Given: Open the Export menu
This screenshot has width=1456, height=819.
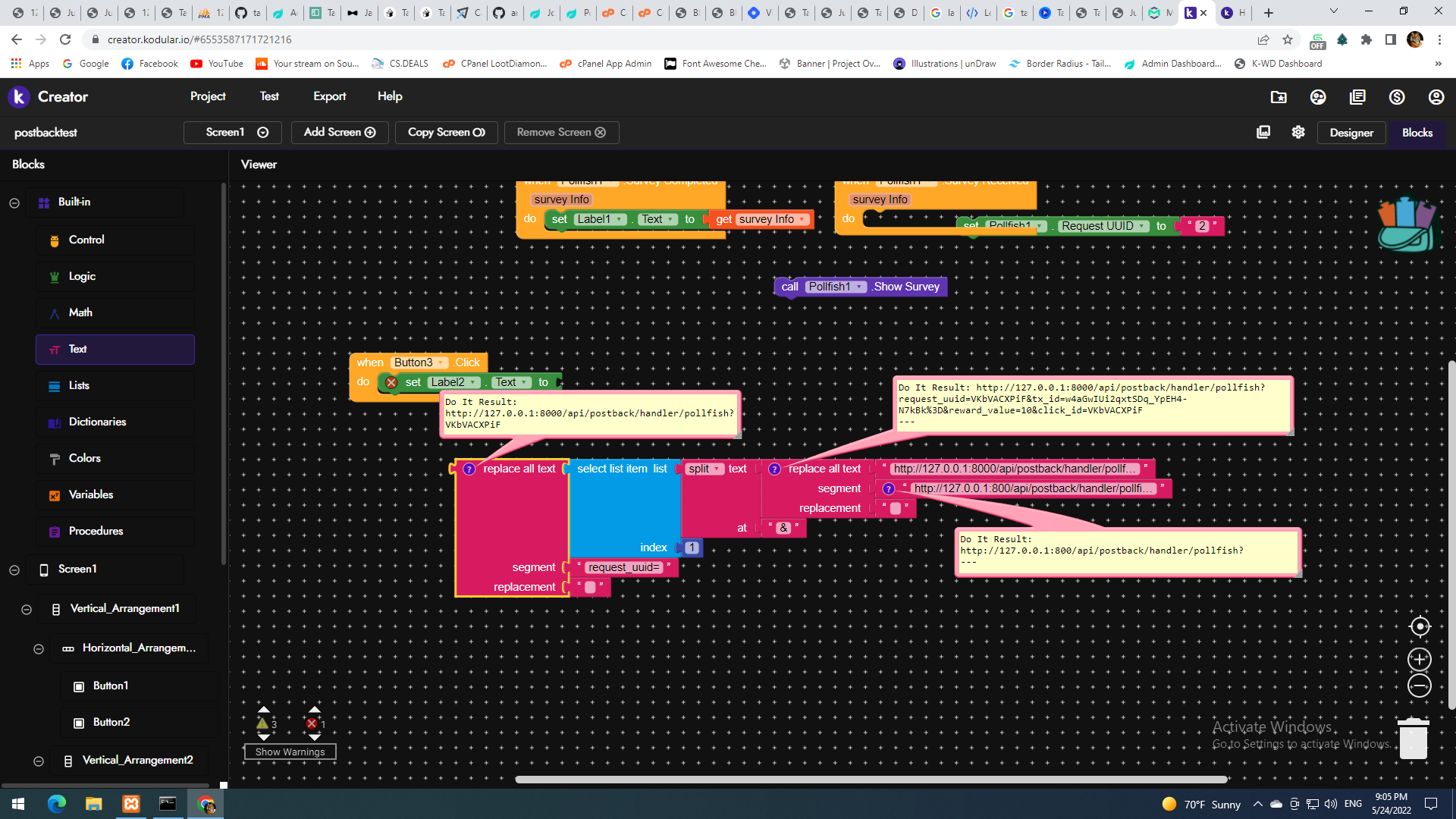Looking at the screenshot, I should [x=330, y=96].
